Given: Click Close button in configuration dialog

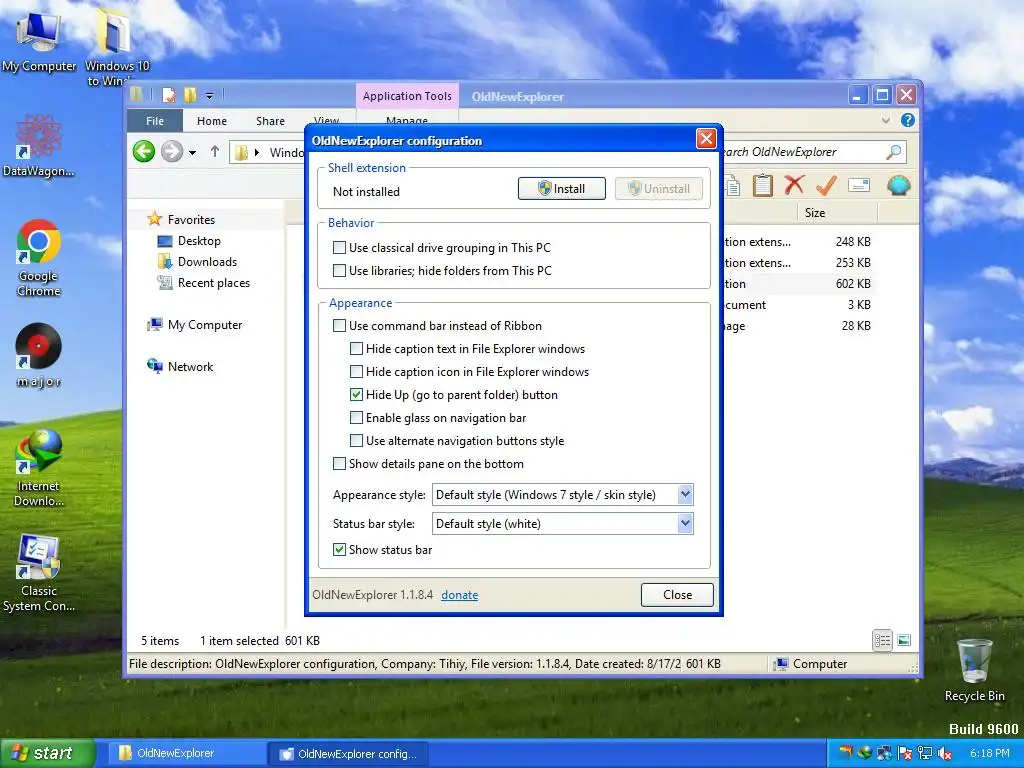Looking at the screenshot, I should tap(677, 594).
